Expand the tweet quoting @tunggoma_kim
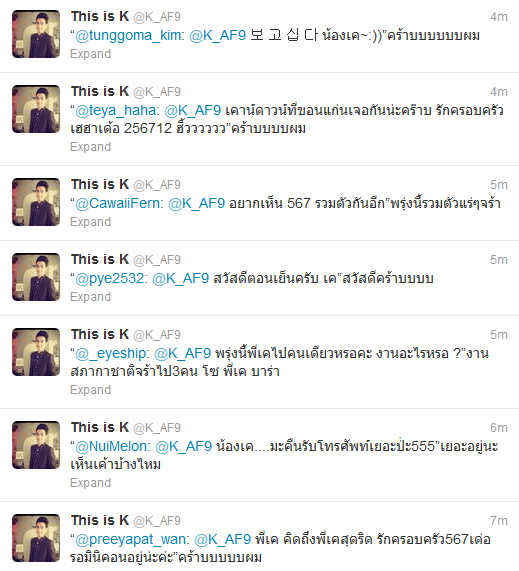The width and height of the screenshot is (519, 571). 91,54
